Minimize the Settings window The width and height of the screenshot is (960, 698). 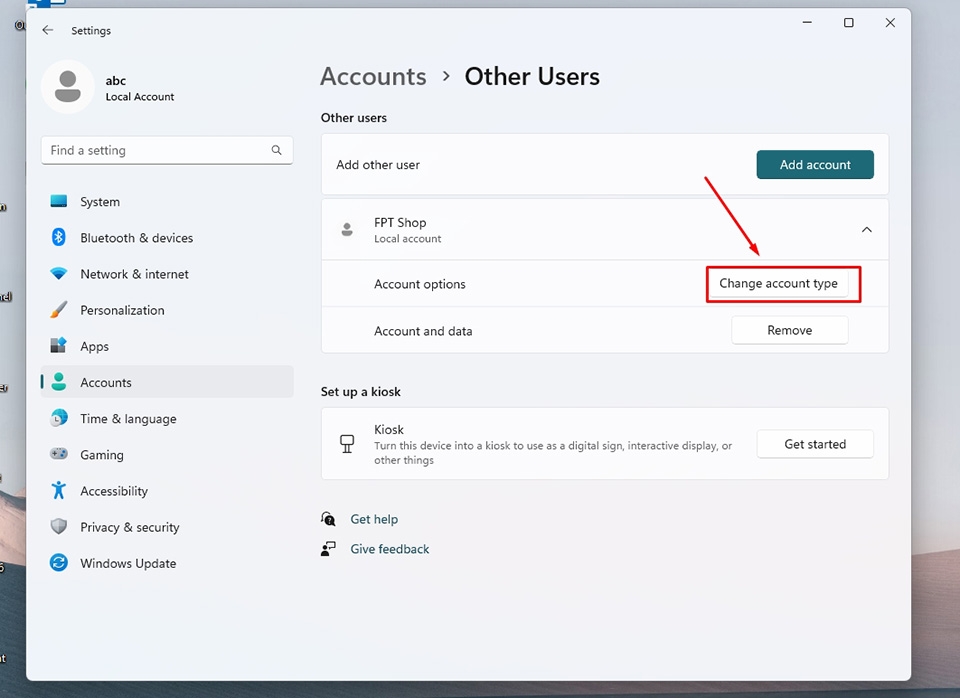coord(807,23)
